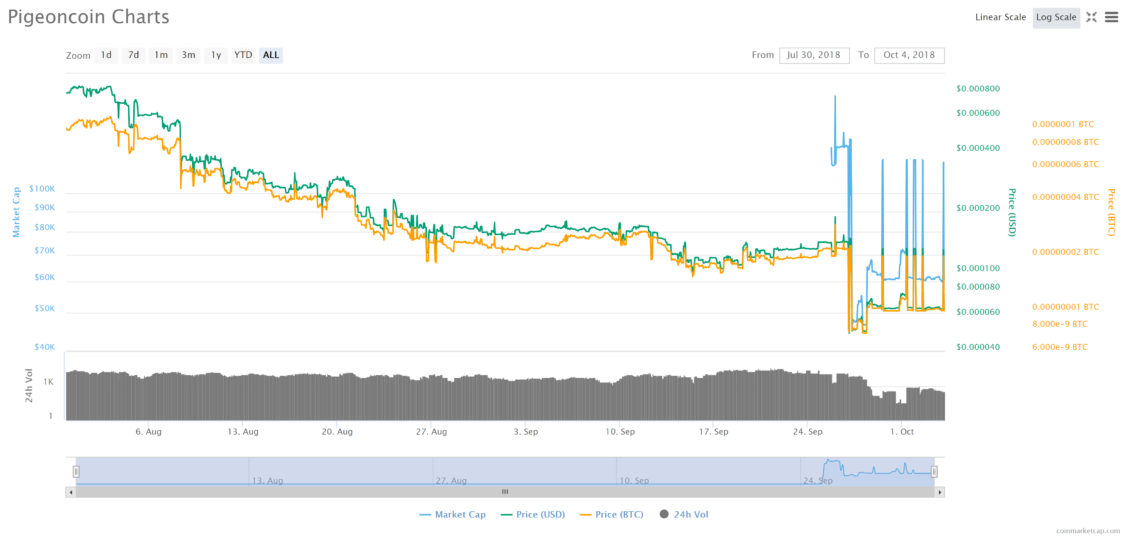Image resolution: width=1140 pixels, height=537 pixels.
Task: Set zoom range to 3m
Action: tap(188, 55)
